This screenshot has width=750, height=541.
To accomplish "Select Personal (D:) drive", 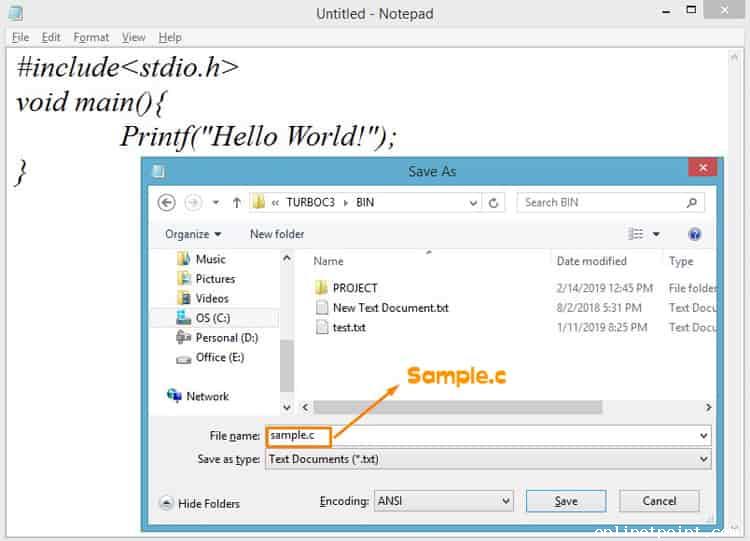I will [x=227, y=338].
